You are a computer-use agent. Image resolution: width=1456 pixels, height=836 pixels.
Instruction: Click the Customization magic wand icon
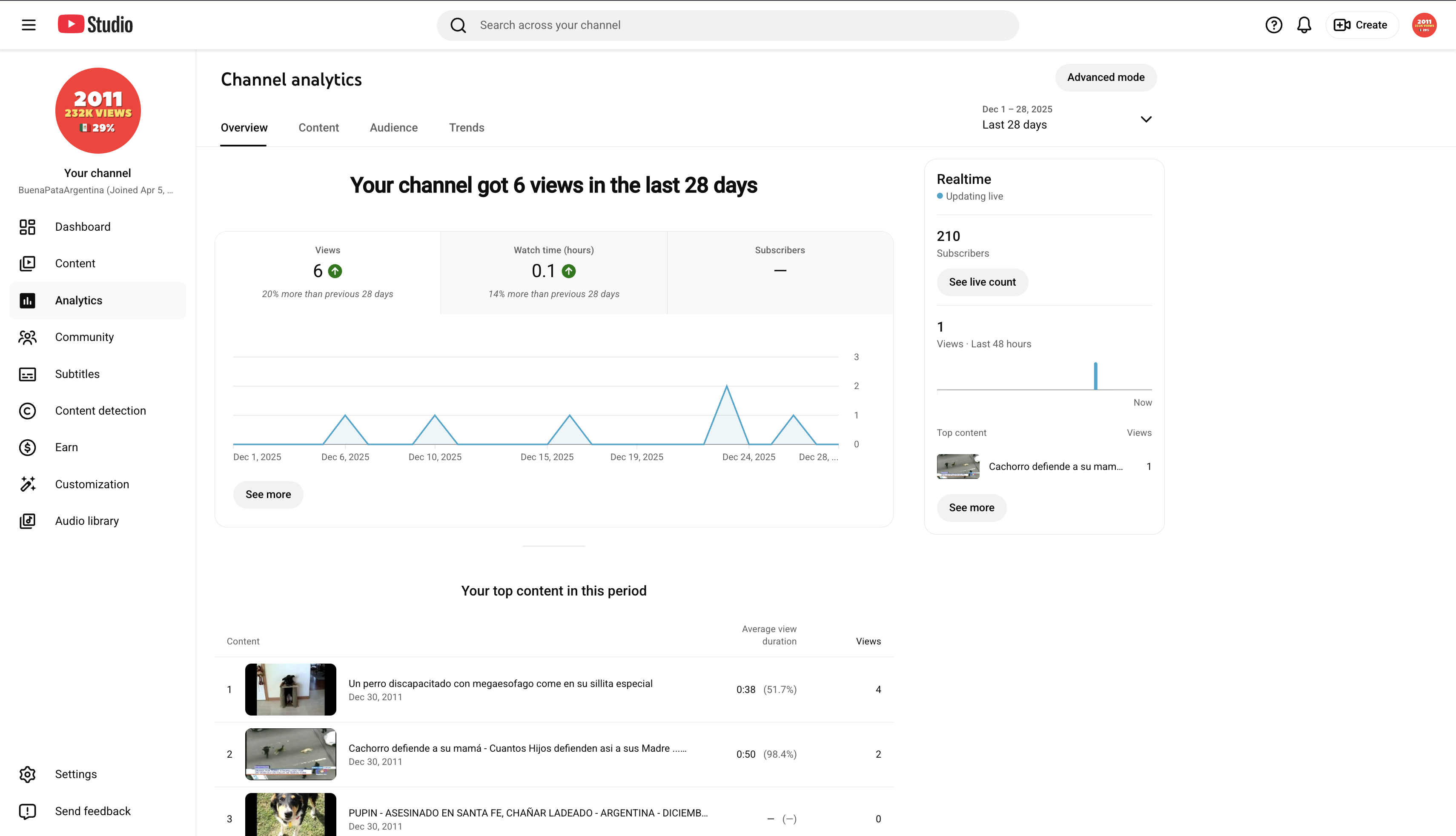[28, 484]
